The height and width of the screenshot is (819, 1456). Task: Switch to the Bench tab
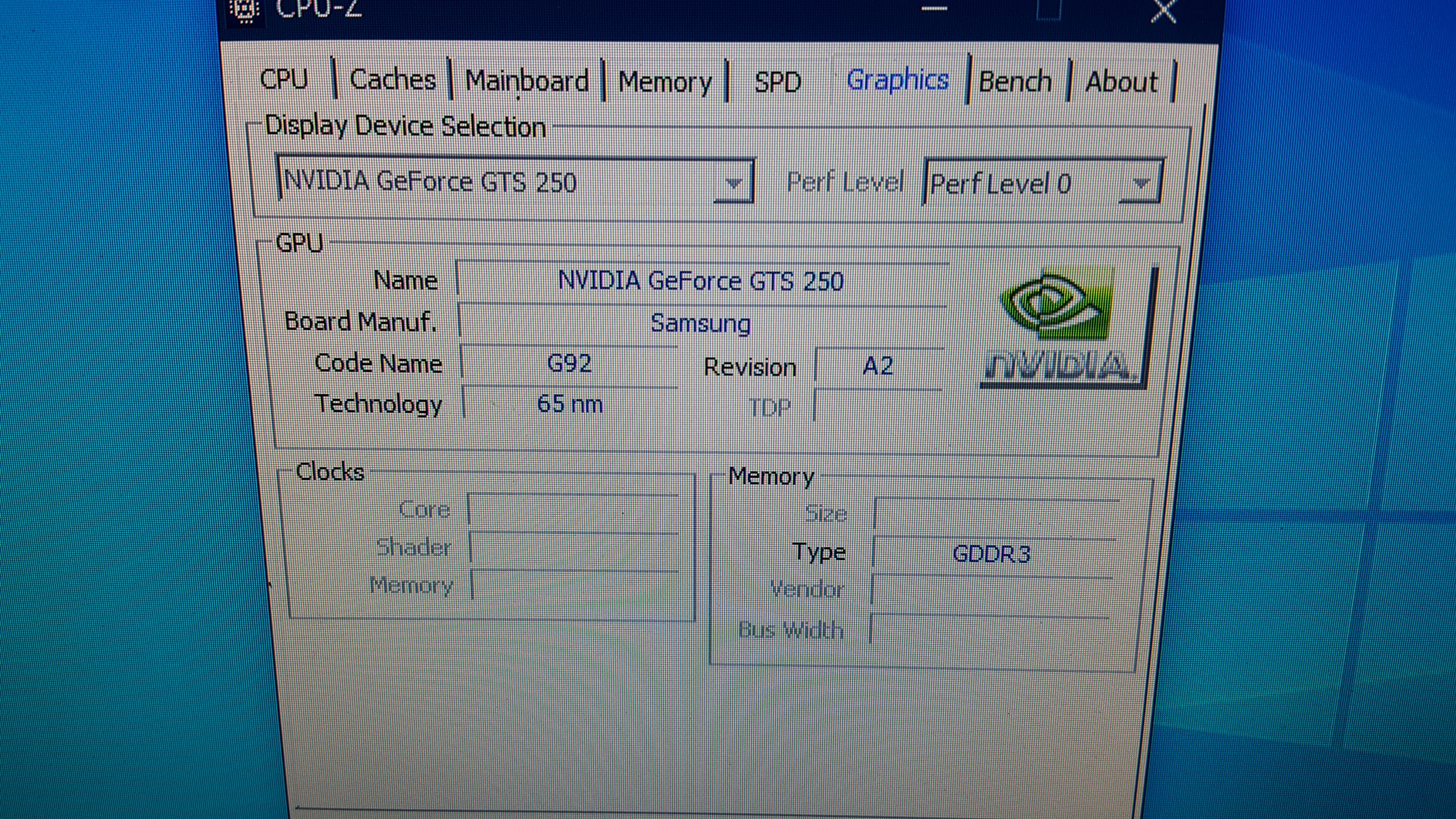(x=1015, y=82)
